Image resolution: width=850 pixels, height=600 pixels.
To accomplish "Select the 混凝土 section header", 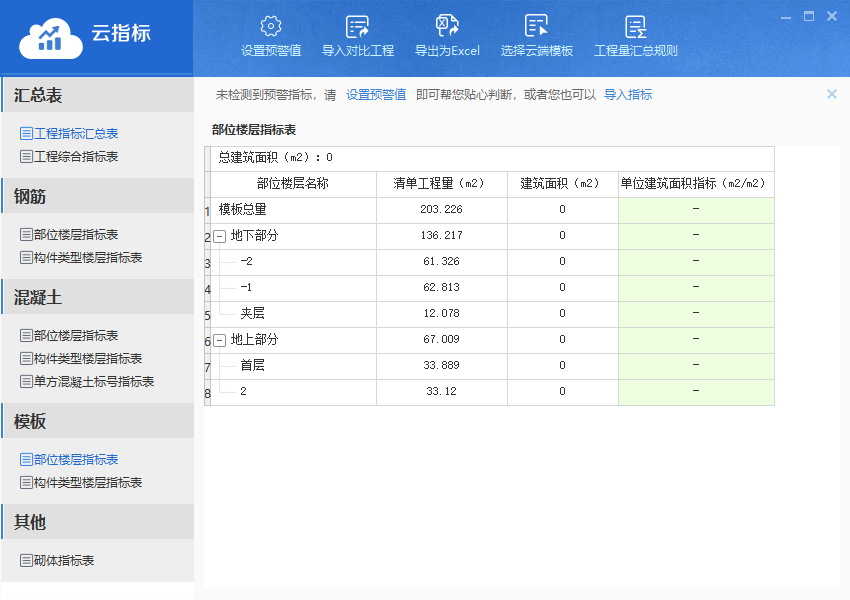I will click(x=98, y=297).
